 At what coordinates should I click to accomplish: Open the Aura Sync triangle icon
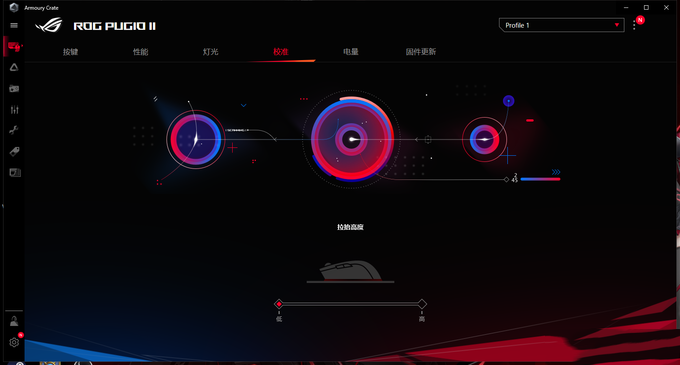coord(14,67)
